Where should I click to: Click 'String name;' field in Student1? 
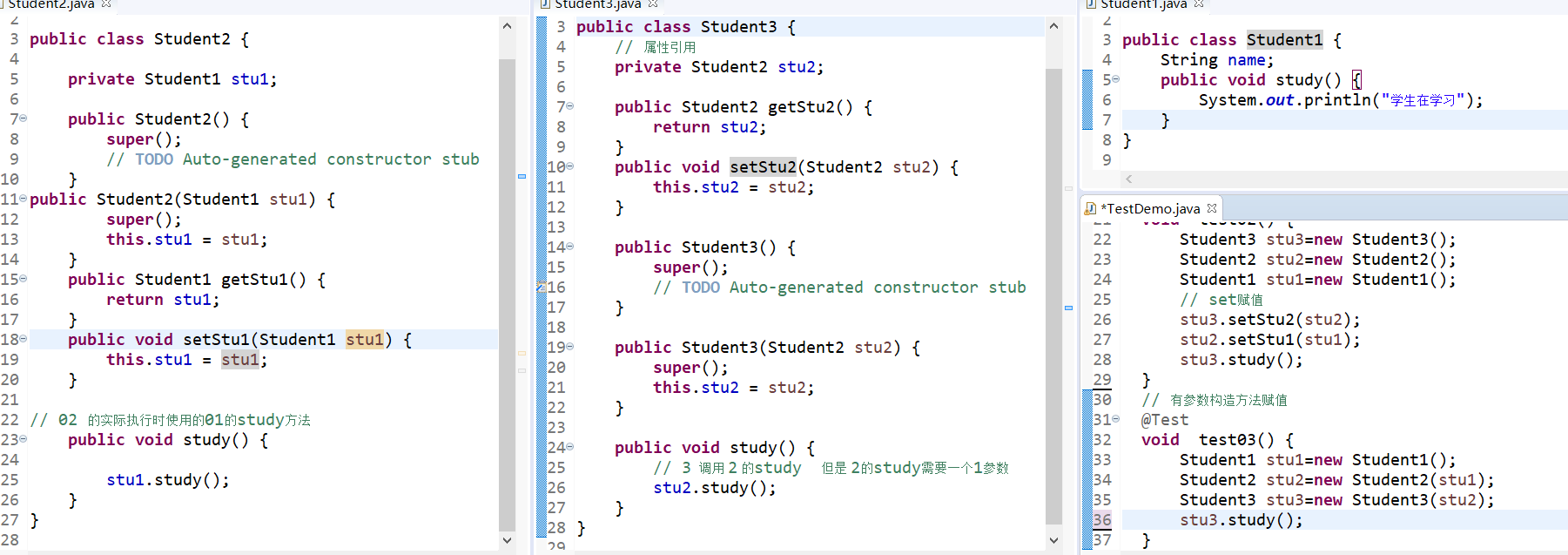pyautogui.click(x=1217, y=60)
